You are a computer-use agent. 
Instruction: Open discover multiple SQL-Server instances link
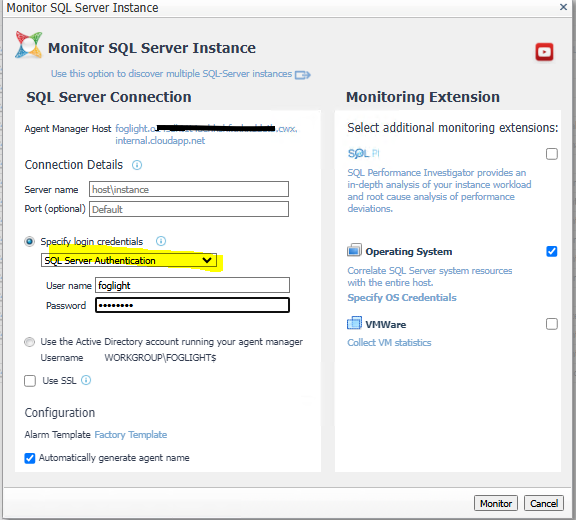(171, 74)
